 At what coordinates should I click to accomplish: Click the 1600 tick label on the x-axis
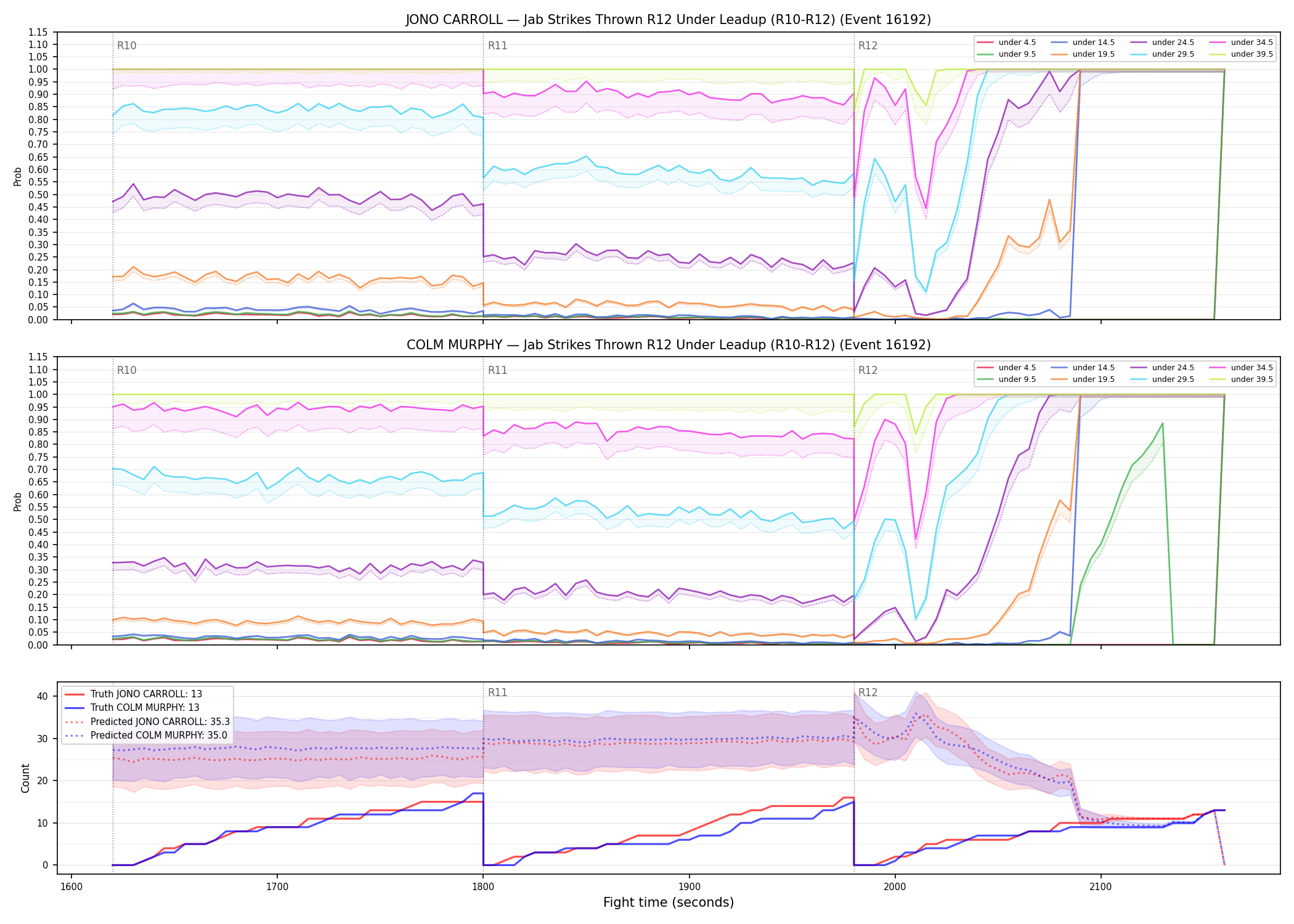tap(71, 886)
